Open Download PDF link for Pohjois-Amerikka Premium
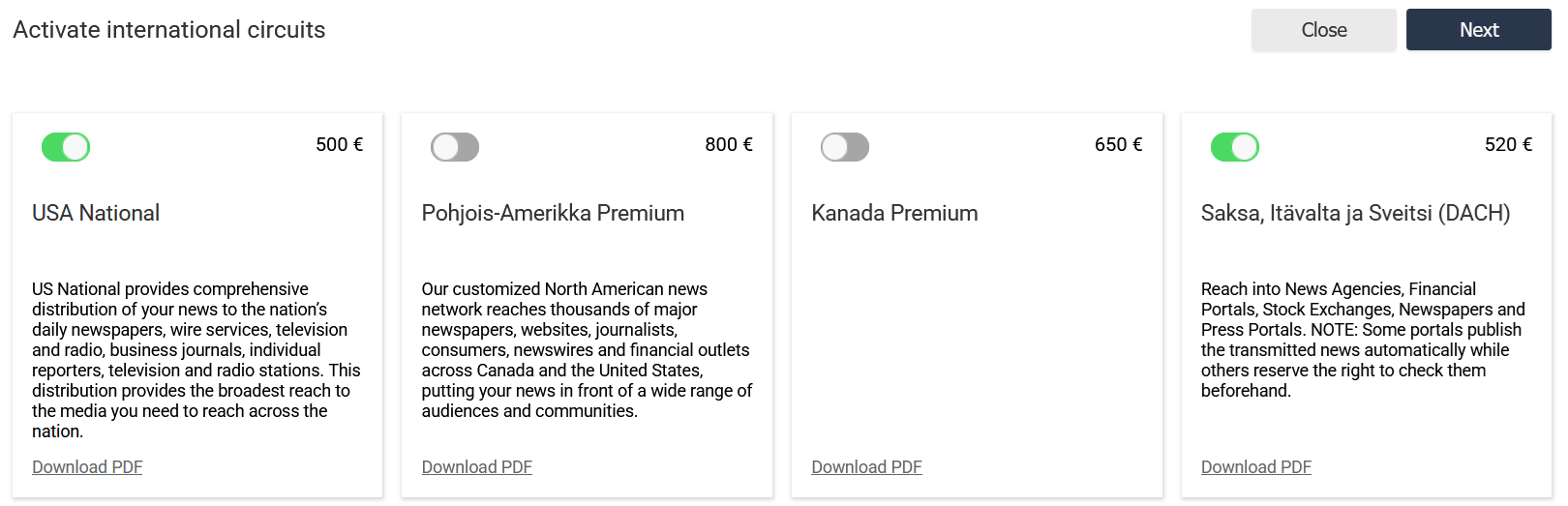Image resolution: width=1568 pixels, height=506 pixels. 477,467
